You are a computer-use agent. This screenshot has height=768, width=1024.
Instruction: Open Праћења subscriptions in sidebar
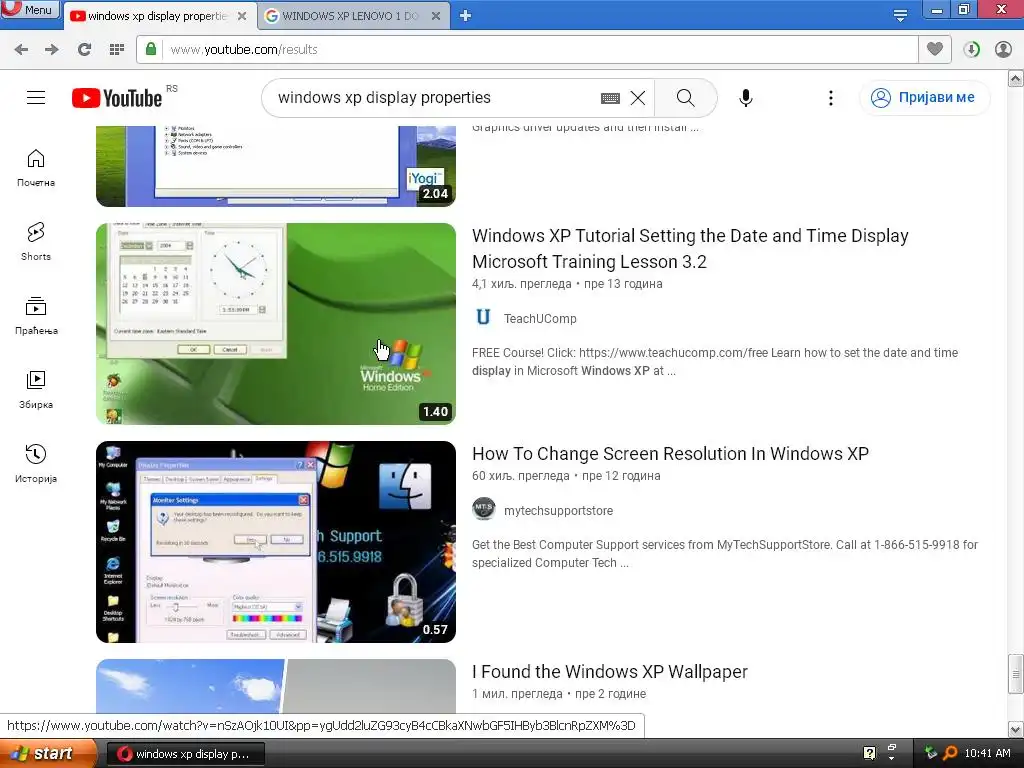click(36, 315)
